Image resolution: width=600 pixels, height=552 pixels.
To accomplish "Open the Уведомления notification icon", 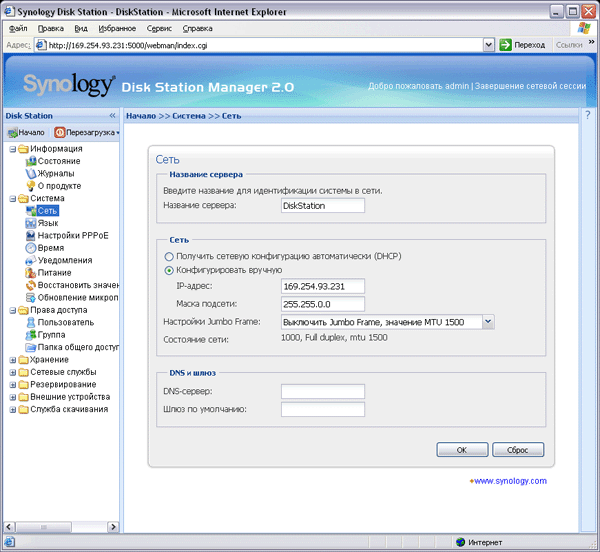I will [x=31, y=261].
